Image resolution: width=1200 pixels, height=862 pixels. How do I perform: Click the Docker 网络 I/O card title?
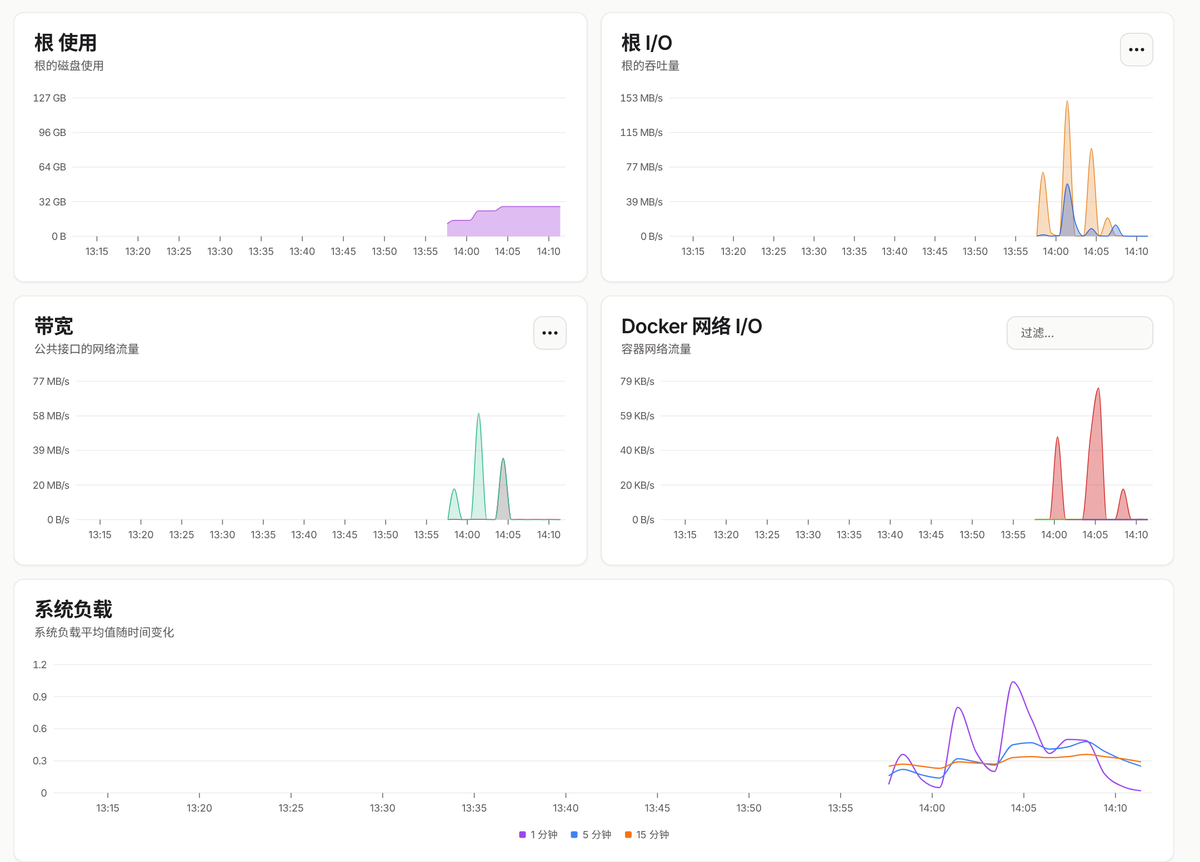coord(692,326)
